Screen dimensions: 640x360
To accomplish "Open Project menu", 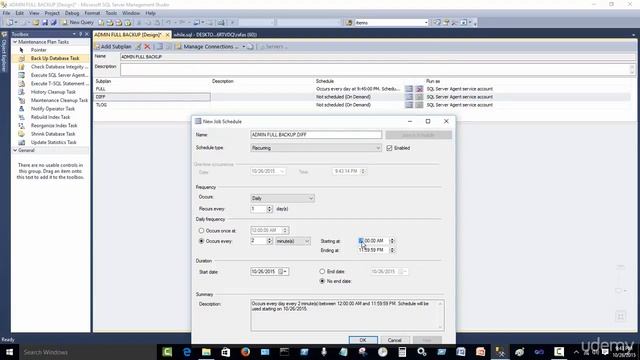I will point(52,13).
